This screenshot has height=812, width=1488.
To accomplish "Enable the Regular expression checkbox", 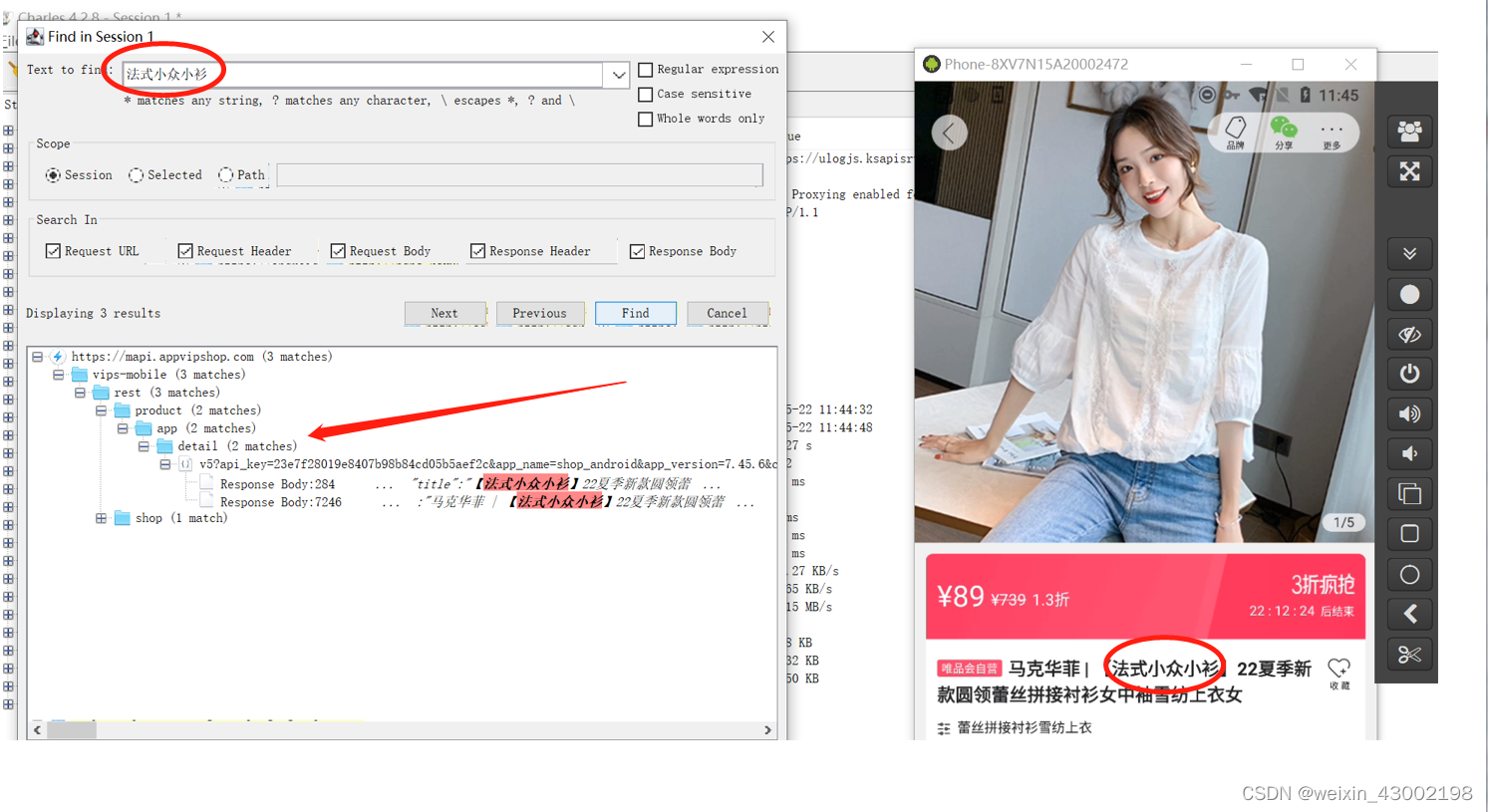I will point(646,70).
